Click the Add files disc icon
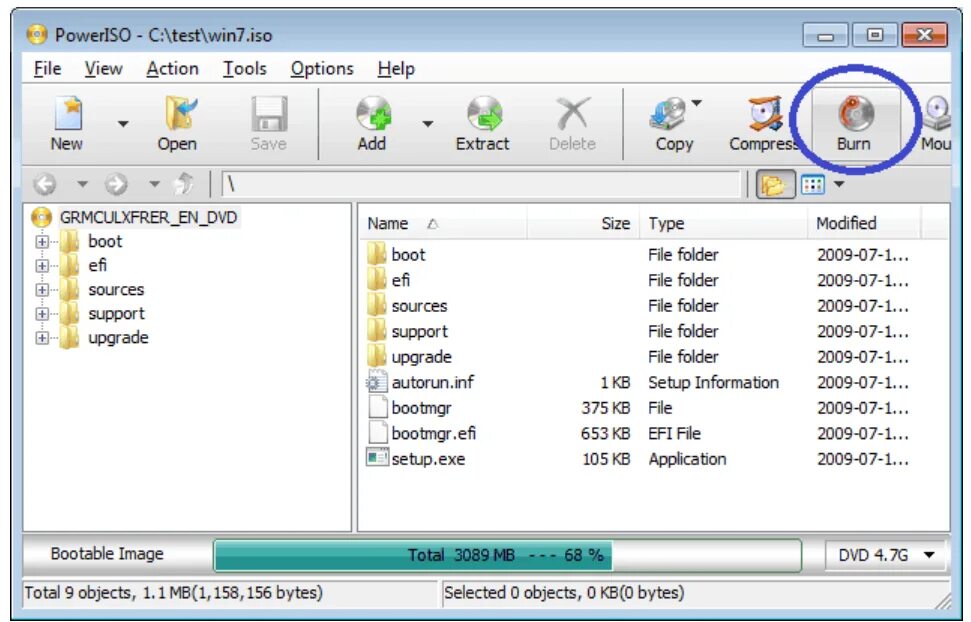This screenshot has height=622, width=971. click(373, 114)
